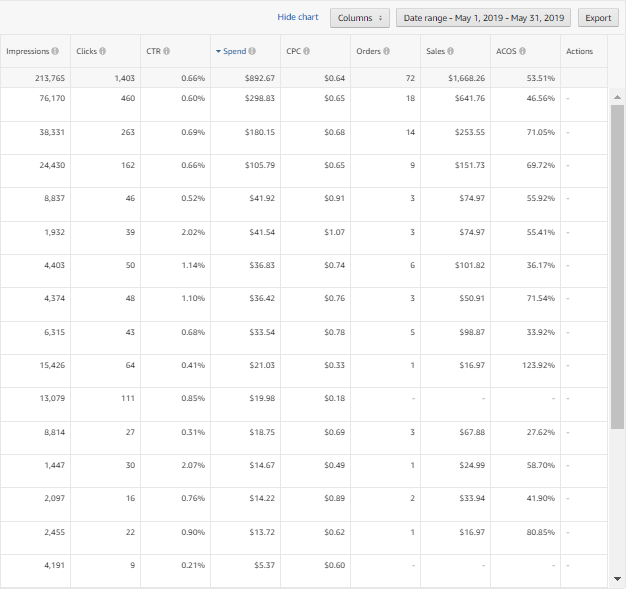
Task: Click the scrollbar down arrow
Action: point(617,579)
